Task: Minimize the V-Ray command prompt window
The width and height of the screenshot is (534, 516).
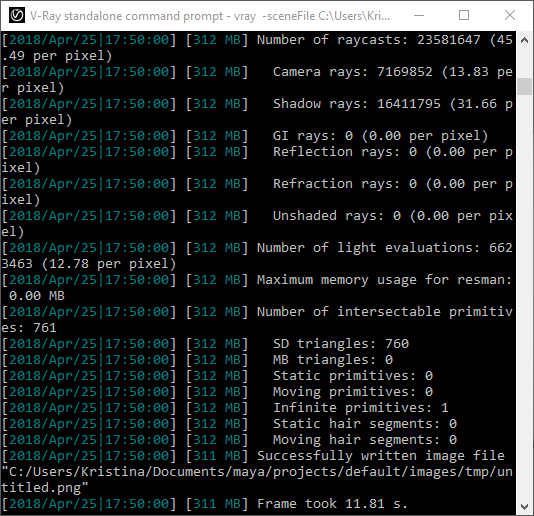Action: click(419, 15)
